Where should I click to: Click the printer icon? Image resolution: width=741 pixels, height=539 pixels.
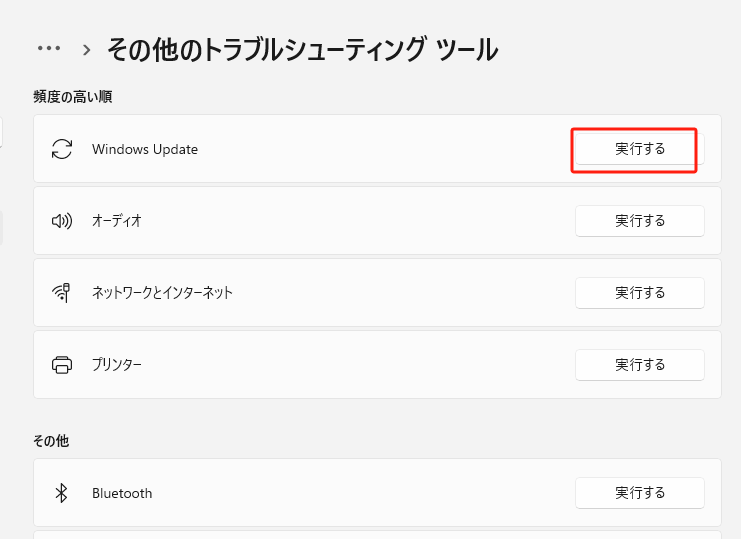(x=62, y=365)
